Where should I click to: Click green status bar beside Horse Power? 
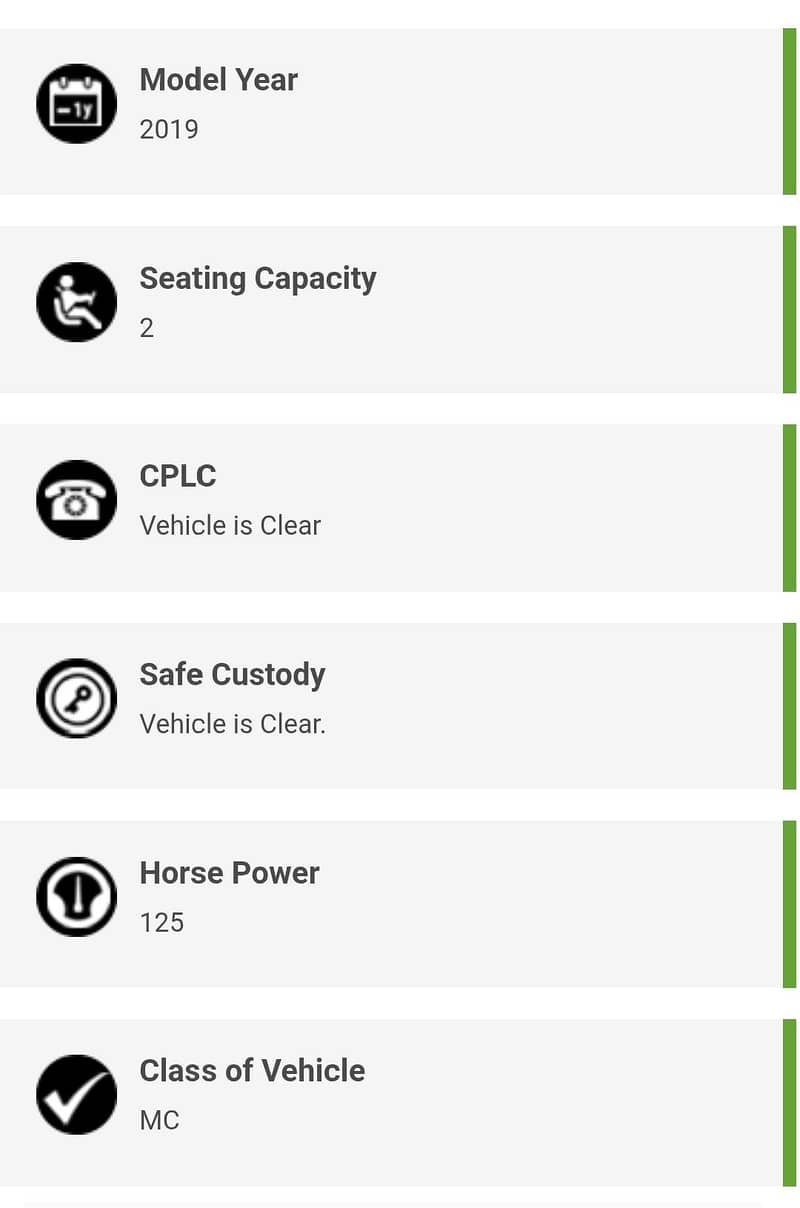tap(789, 904)
